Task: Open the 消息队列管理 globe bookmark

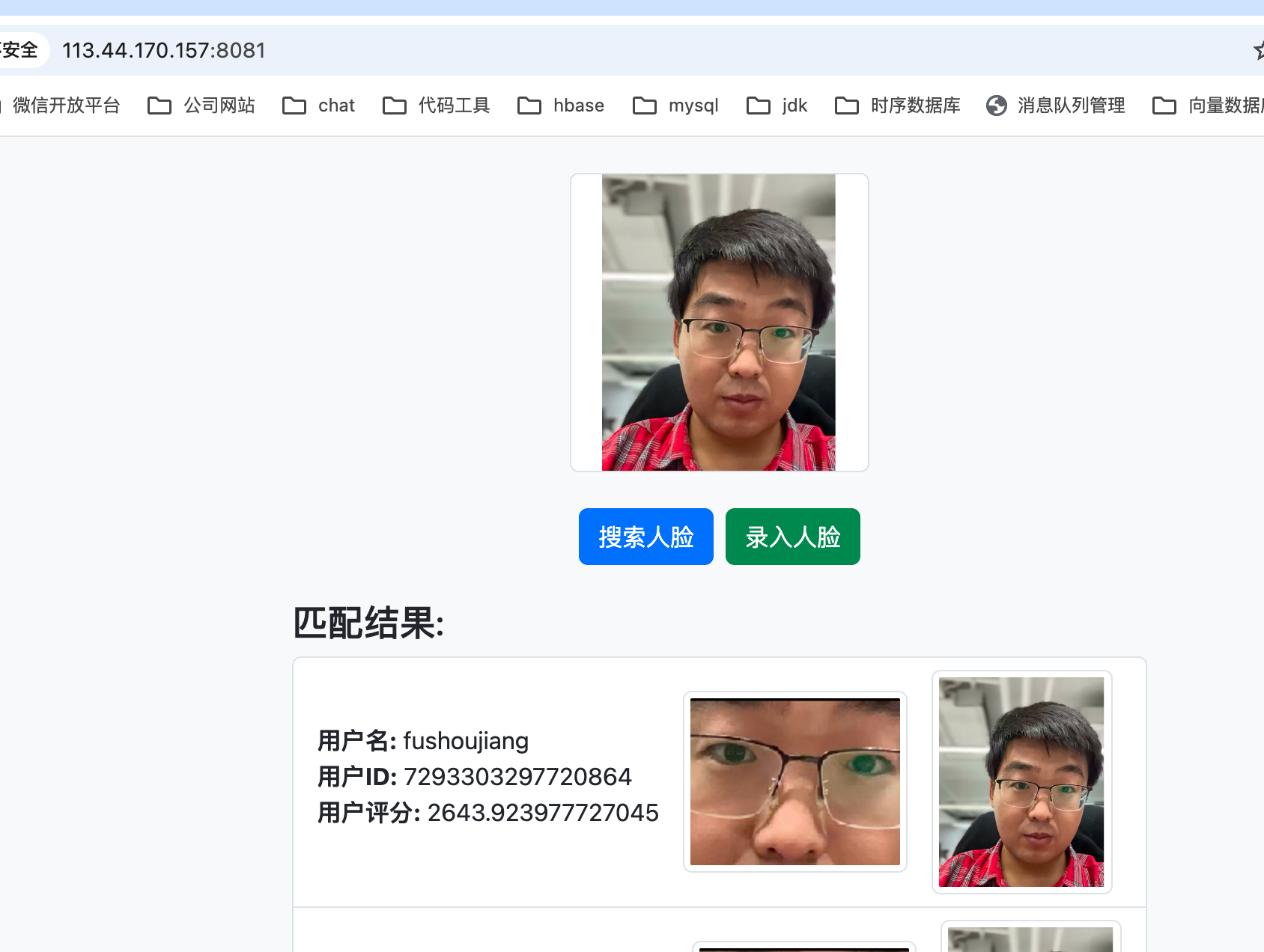Action: 1056,106
